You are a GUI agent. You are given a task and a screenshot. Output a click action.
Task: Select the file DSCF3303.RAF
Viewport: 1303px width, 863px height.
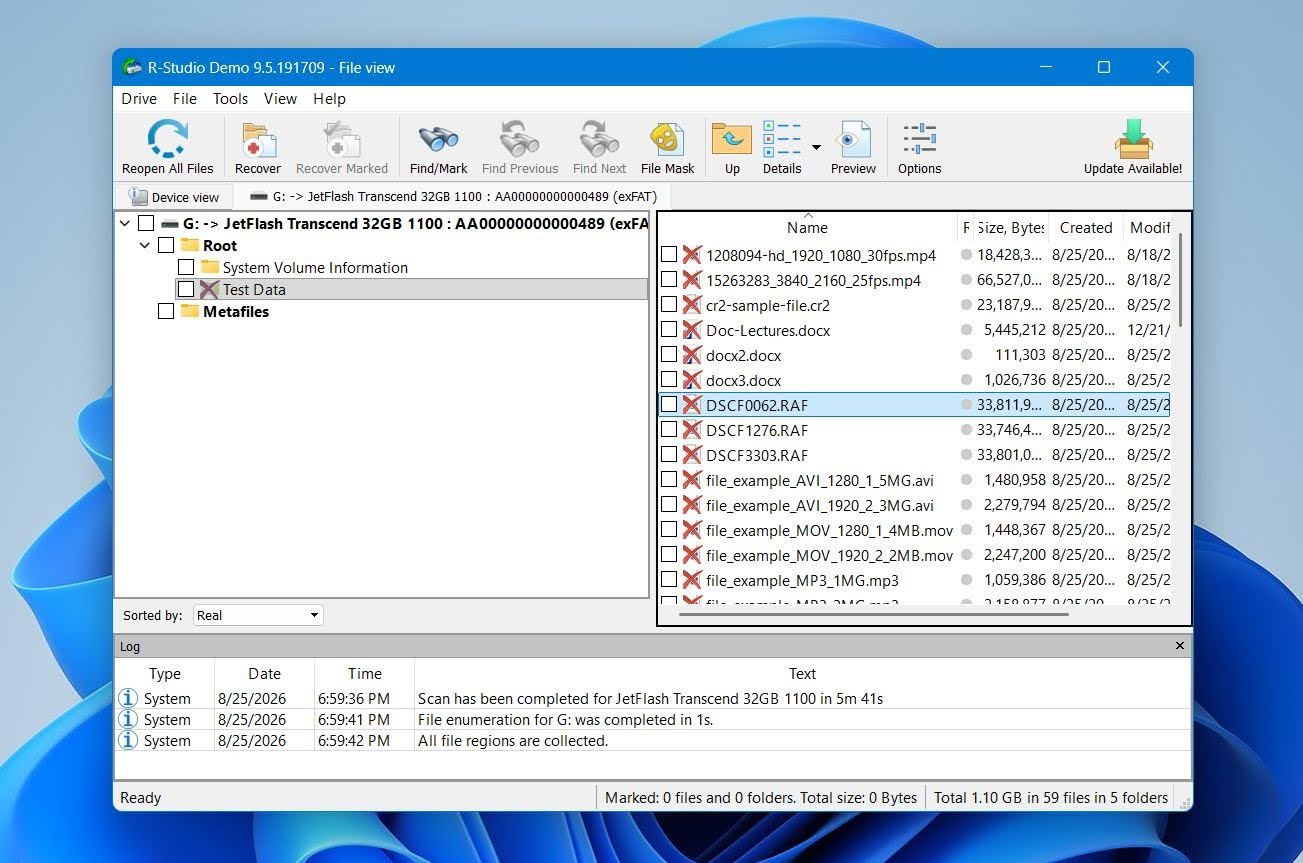[x=756, y=455]
